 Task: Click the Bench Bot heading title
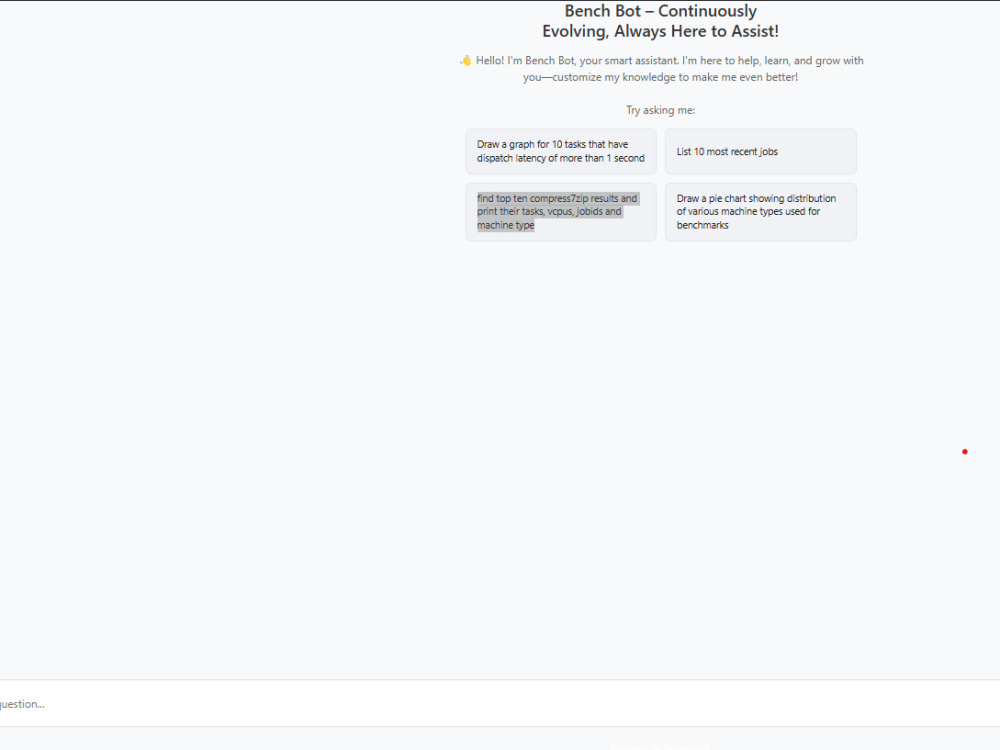click(x=660, y=10)
